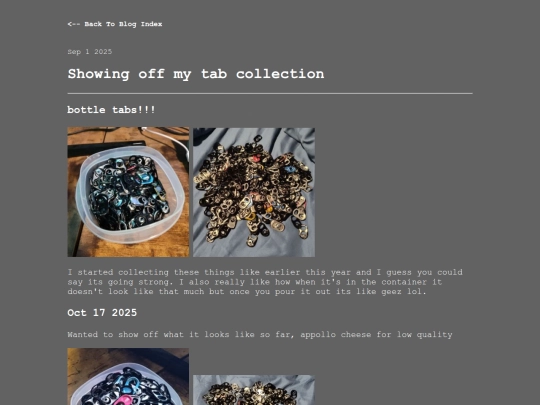Click the red tab in the poured pile photo
Screen dimensions: 540x405
pyautogui.click(x=256, y=158)
